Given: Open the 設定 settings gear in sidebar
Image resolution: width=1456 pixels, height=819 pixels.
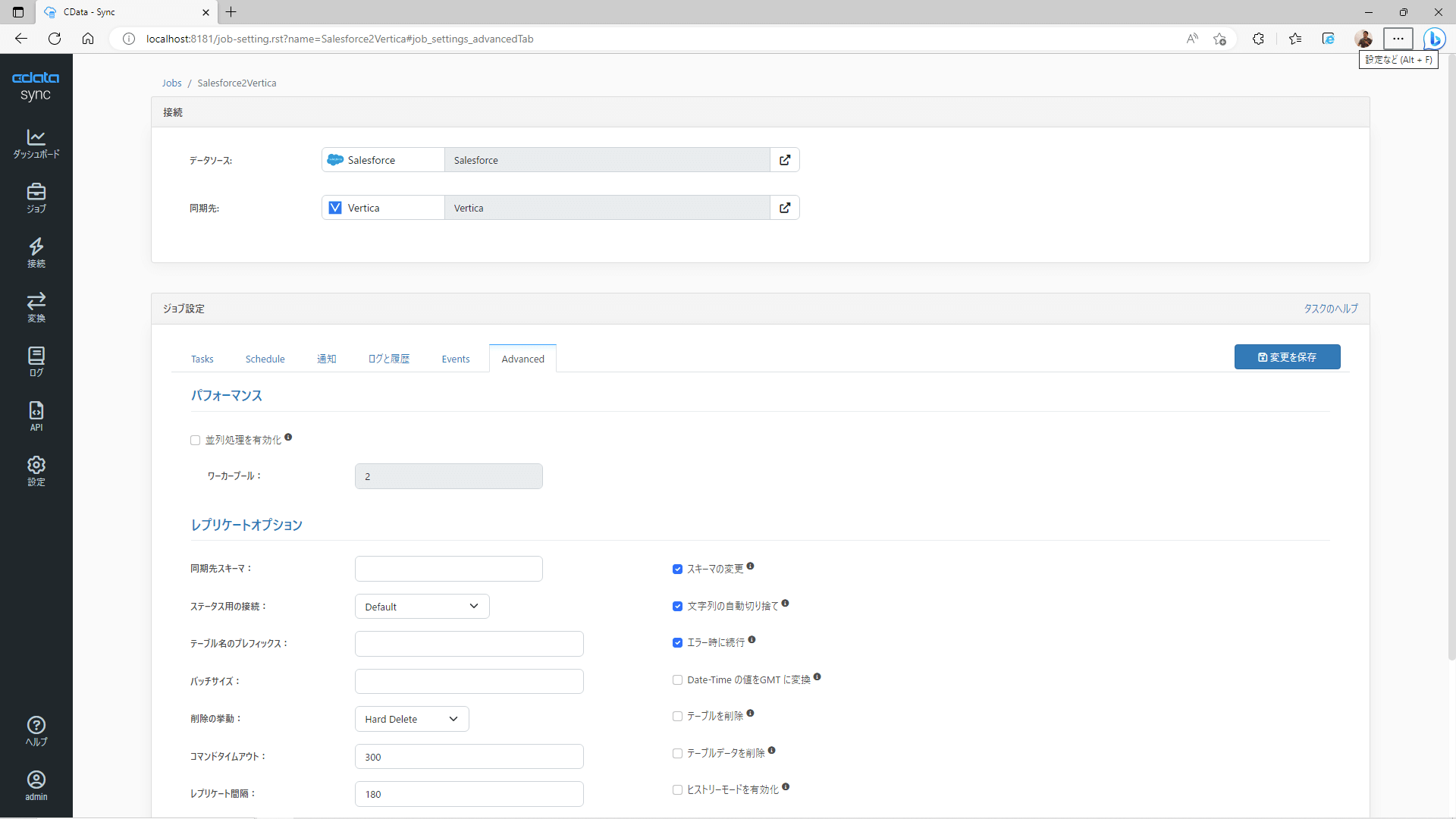Looking at the screenshot, I should 36,471.
